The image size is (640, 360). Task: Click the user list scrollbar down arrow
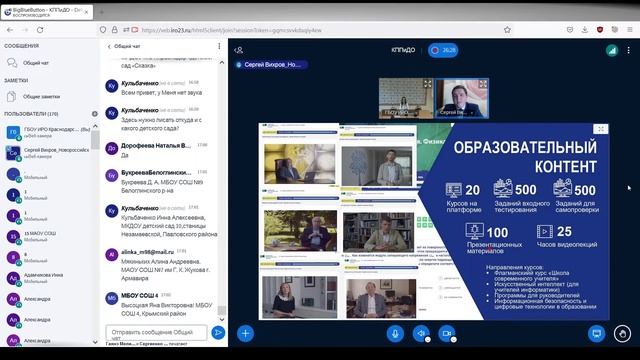(95, 342)
